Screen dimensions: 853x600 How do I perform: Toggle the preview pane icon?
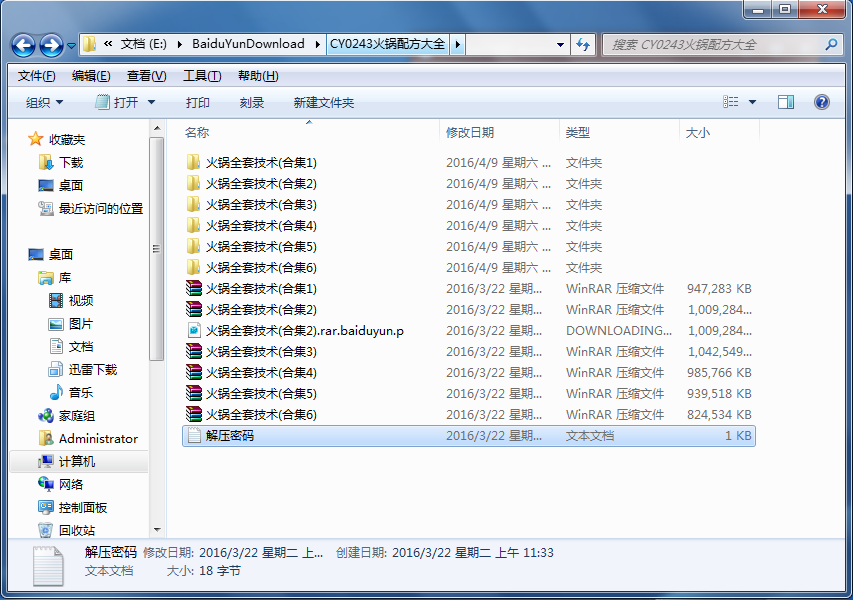(x=786, y=102)
